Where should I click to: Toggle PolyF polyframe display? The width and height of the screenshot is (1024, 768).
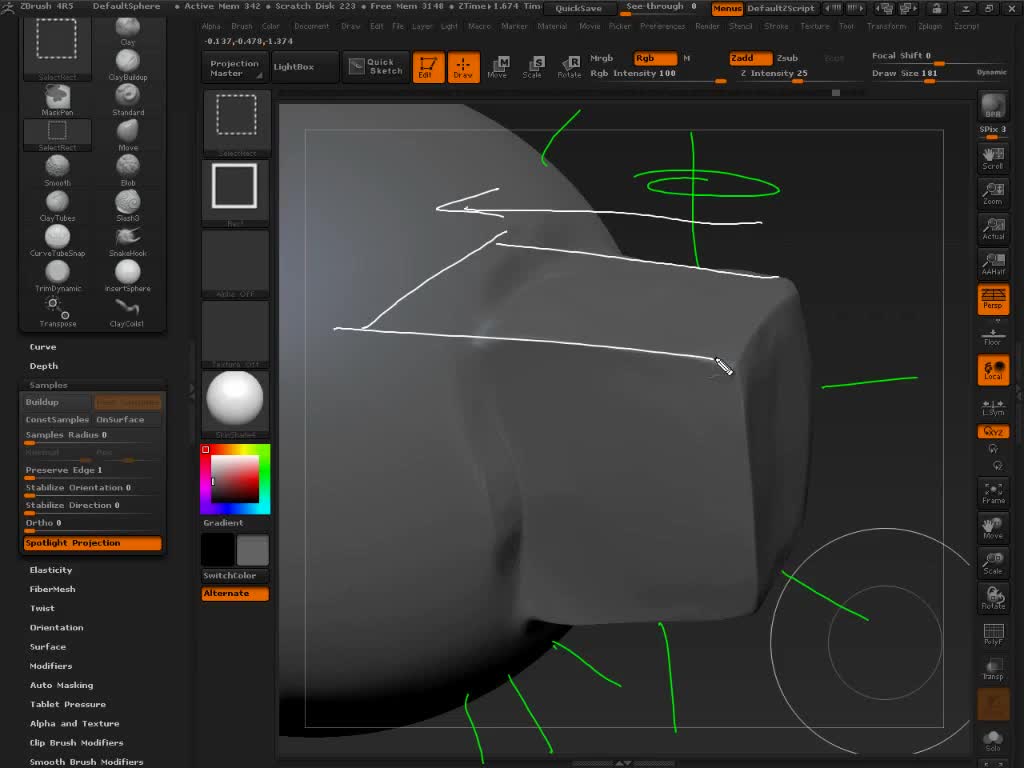[x=993, y=633]
